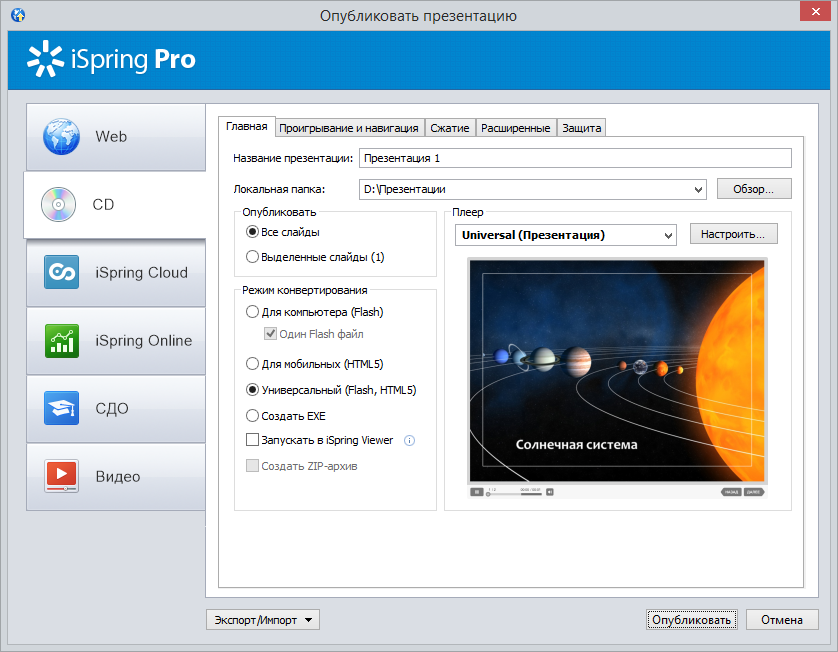This screenshot has height=652, width=838.
Task: Pause the player preview playback
Action: click(x=476, y=492)
